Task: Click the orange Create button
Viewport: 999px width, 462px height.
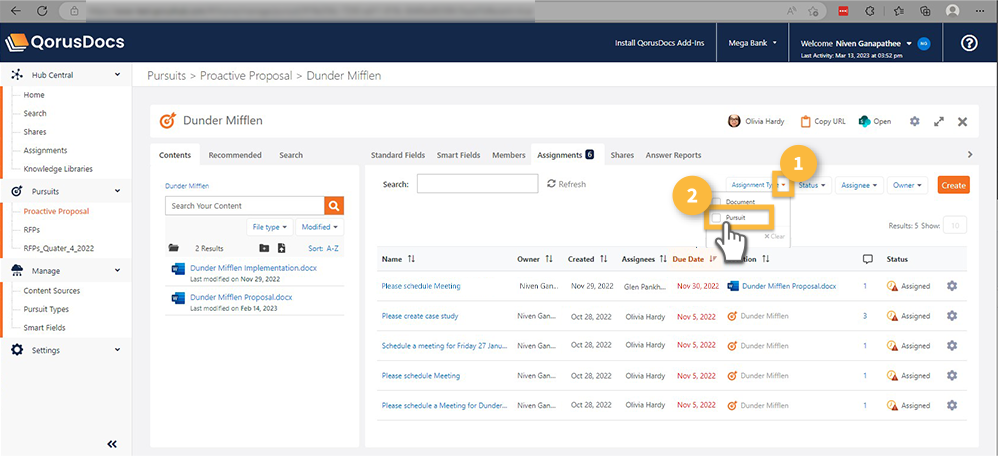Action: pos(953,185)
